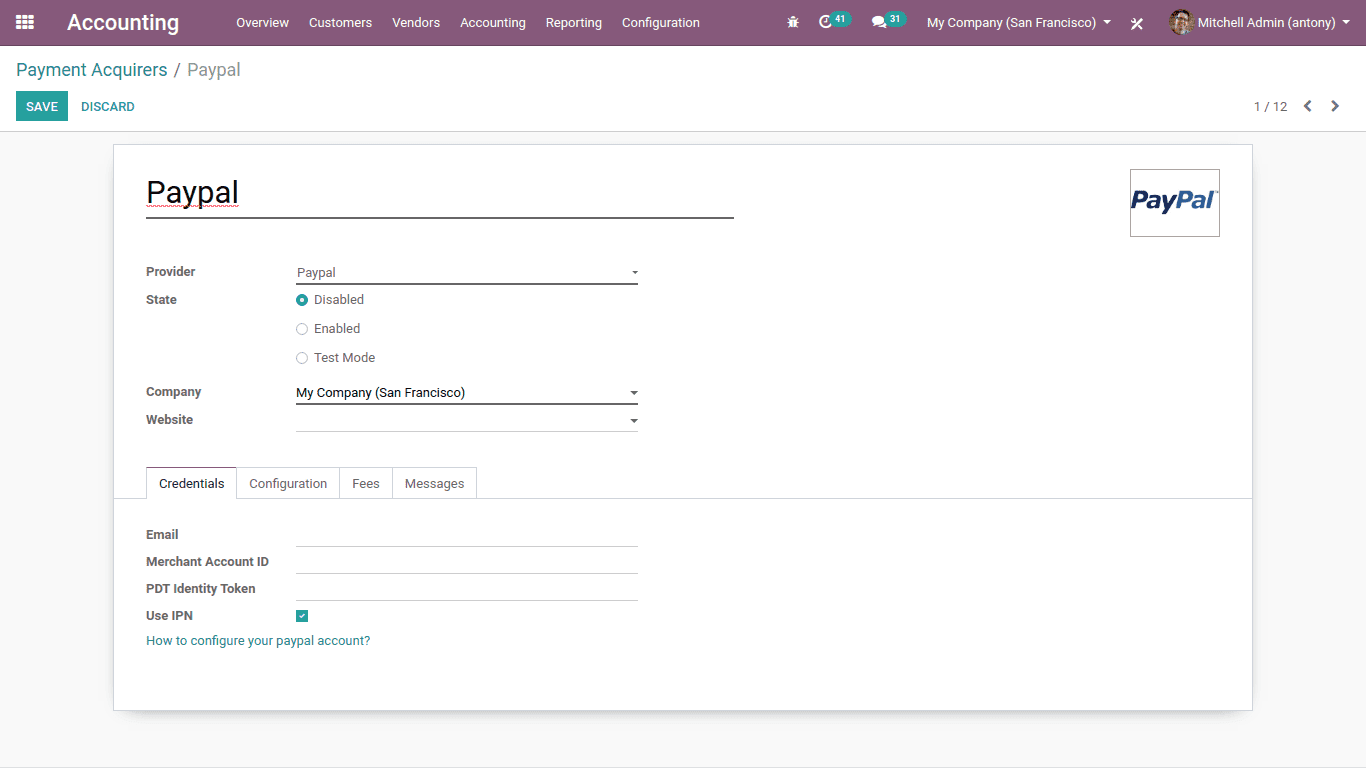Open 'How to configure your paypal account?' link
Image resolution: width=1366 pixels, height=768 pixels.
point(258,641)
